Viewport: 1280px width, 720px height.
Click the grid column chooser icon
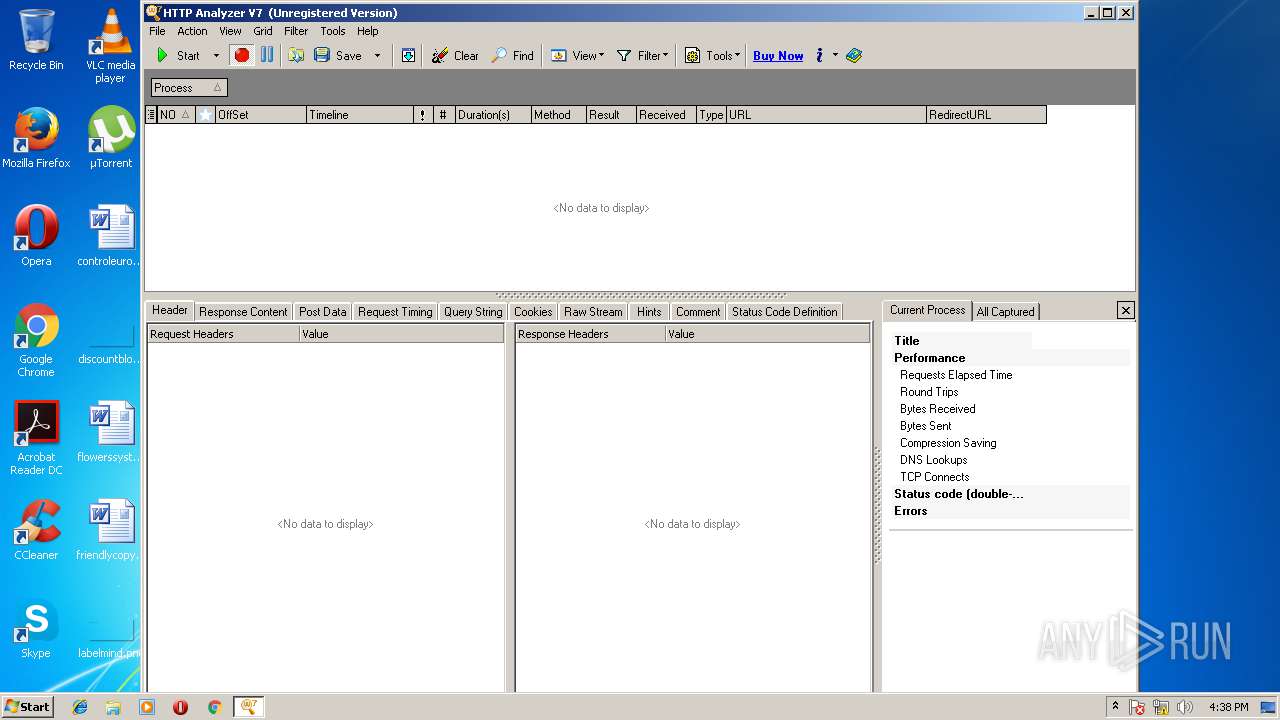(x=151, y=115)
